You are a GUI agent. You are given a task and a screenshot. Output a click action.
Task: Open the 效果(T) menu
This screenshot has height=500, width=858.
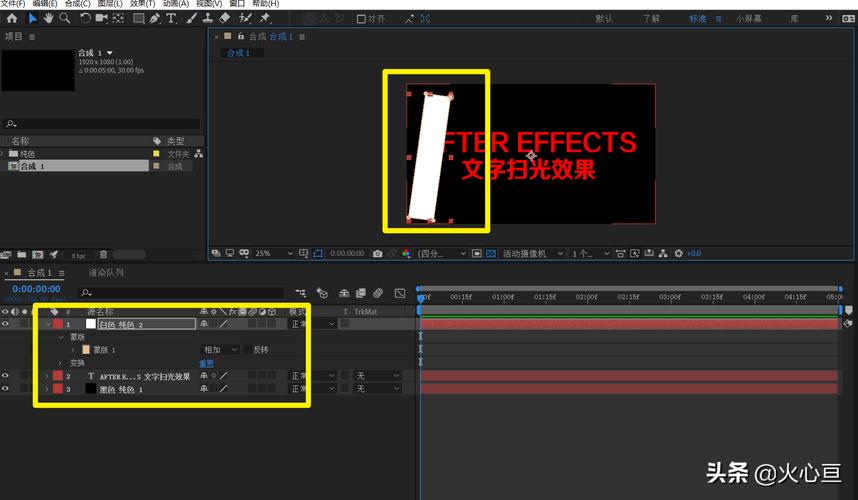142,3
